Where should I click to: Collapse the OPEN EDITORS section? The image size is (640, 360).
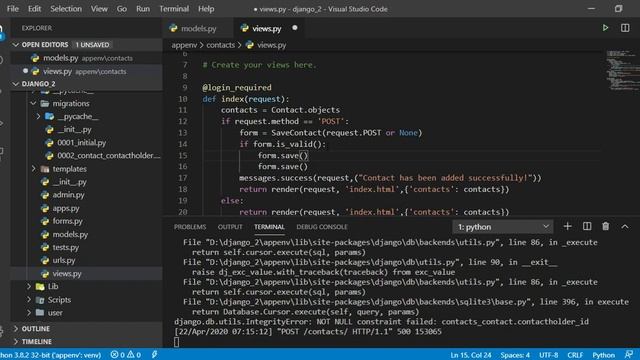(x=16, y=44)
